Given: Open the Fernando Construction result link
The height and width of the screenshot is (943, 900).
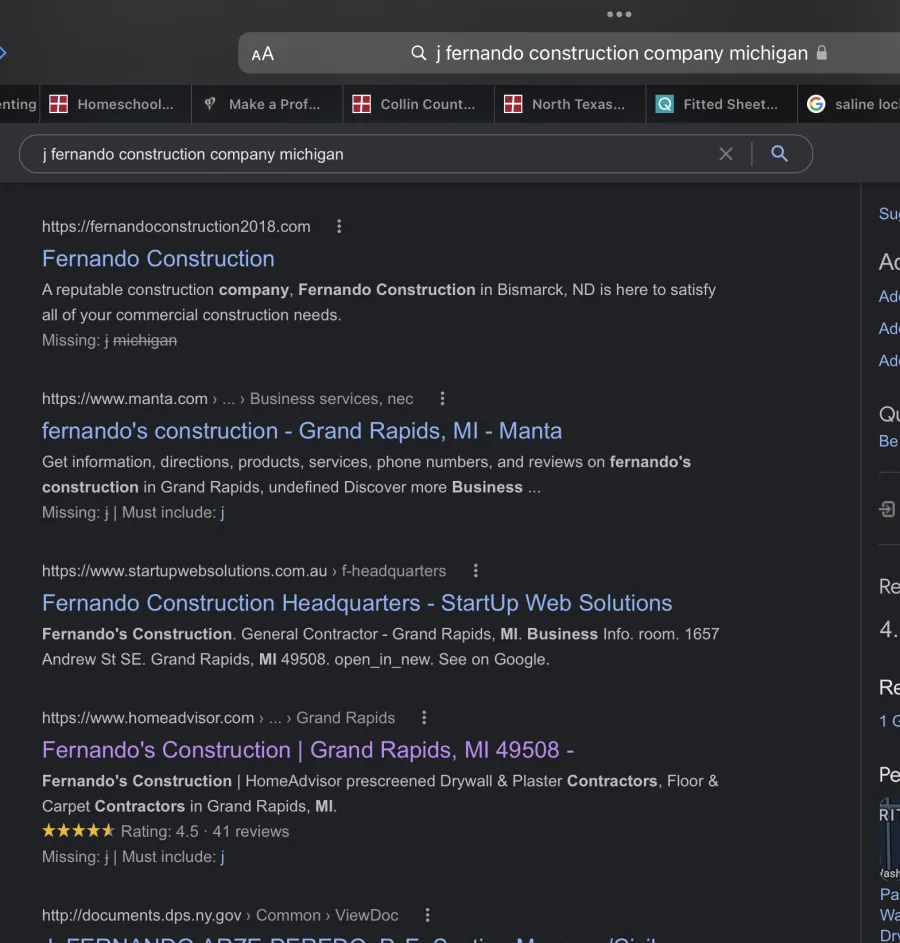Looking at the screenshot, I should pos(158,259).
